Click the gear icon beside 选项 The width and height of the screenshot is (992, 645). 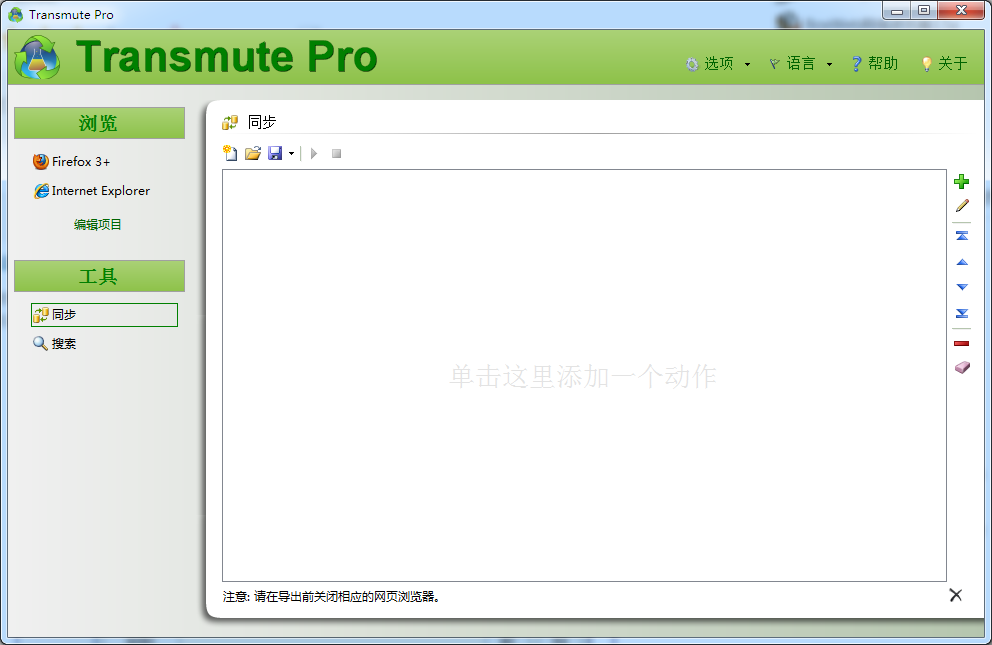pyautogui.click(x=692, y=64)
